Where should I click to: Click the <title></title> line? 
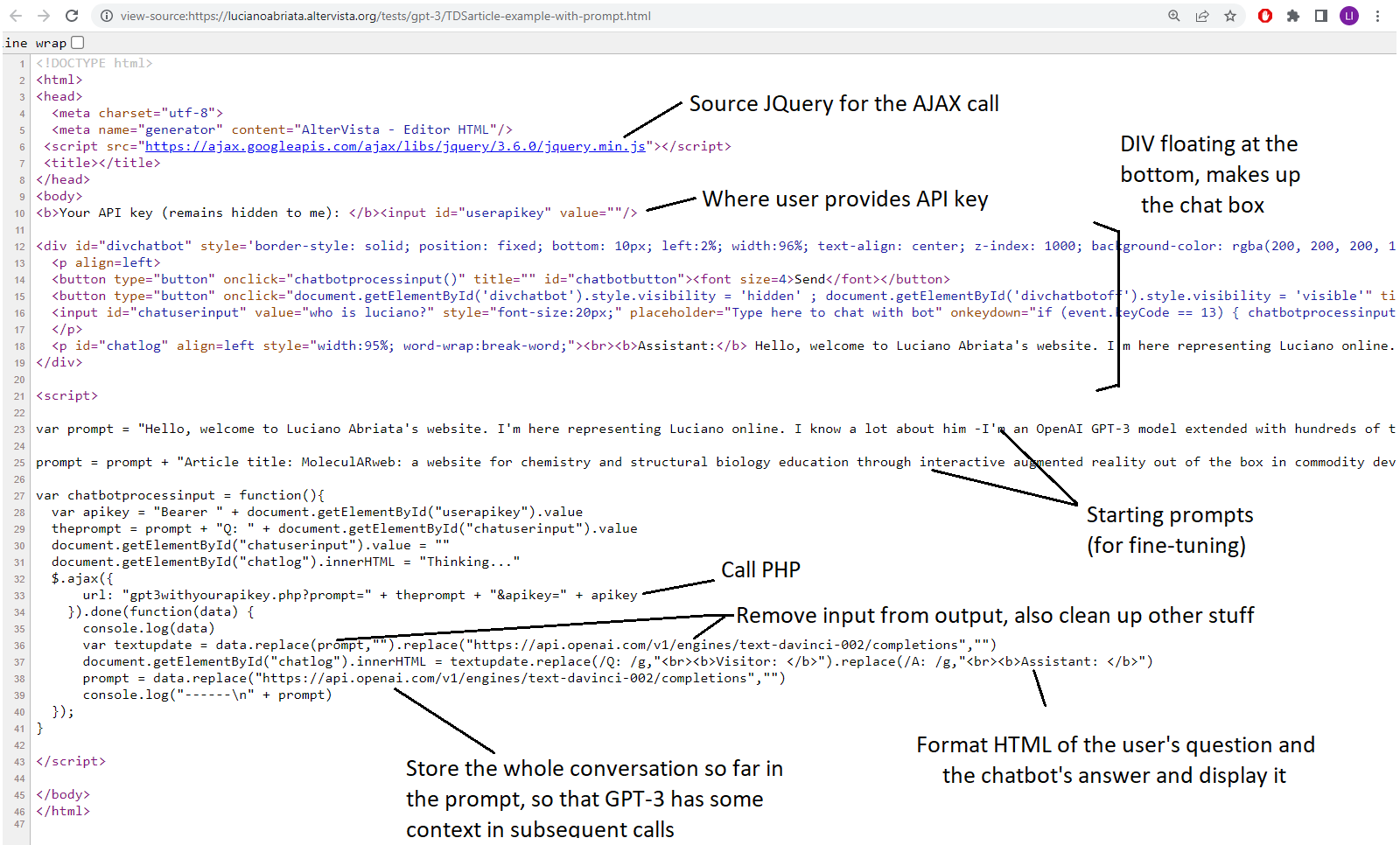point(102,163)
